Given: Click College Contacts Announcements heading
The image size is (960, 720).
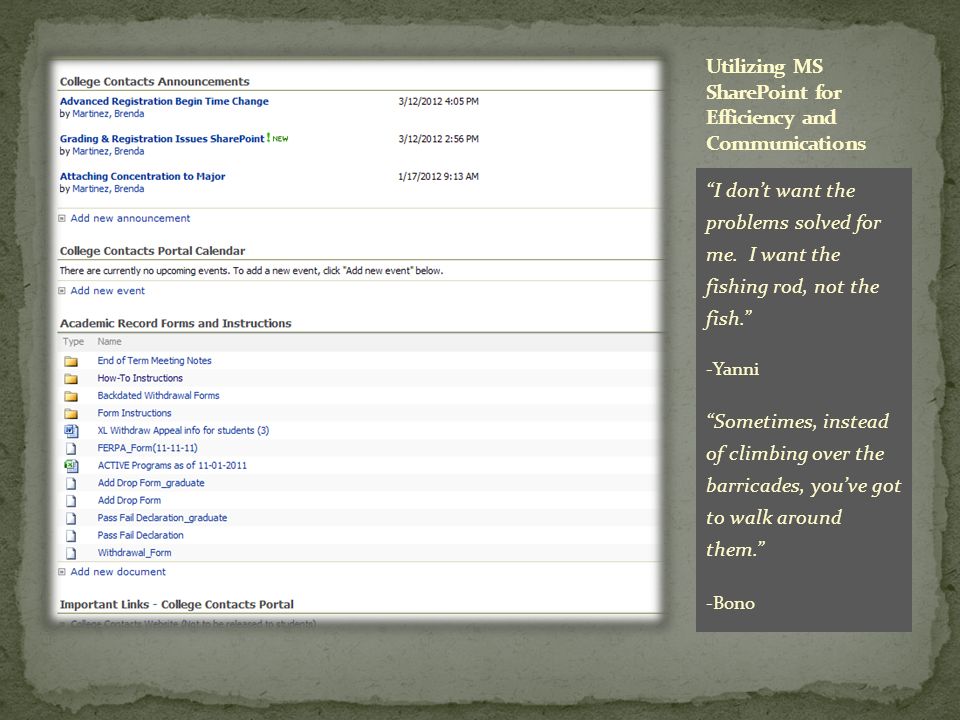Looking at the screenshot, I should click(155, 81).
